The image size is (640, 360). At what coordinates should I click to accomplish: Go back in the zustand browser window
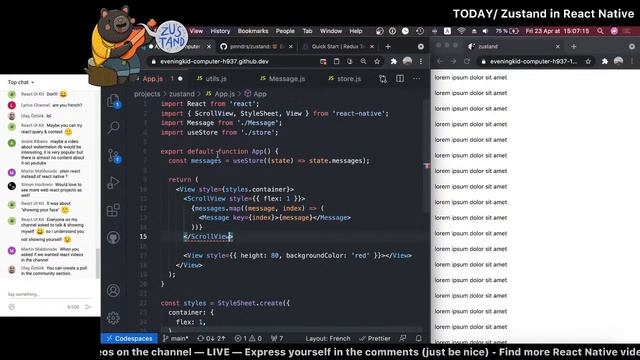tap(440, 61)
